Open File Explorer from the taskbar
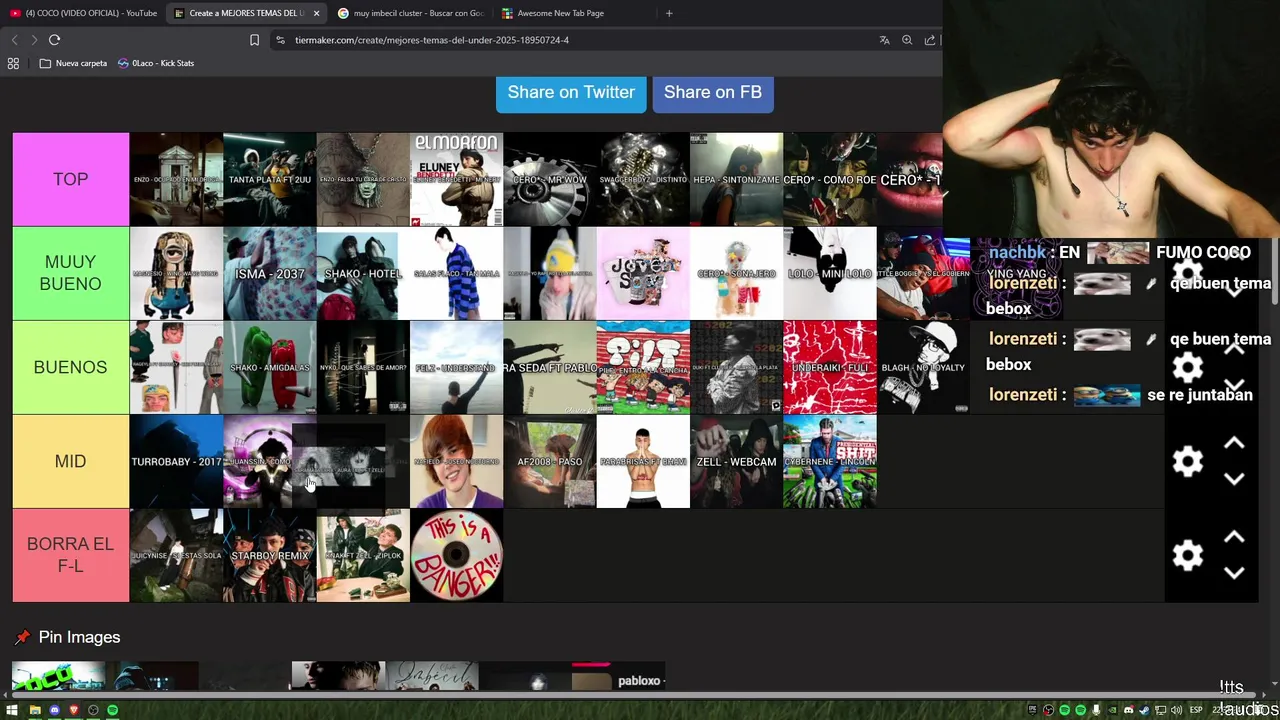Screen dimensions: 1280x720 (35, 710)
